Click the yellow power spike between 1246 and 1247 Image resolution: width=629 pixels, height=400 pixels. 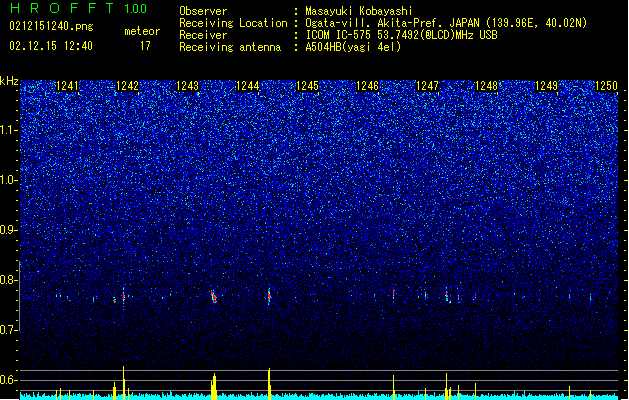pyautogui.click(x=394, y=387)
